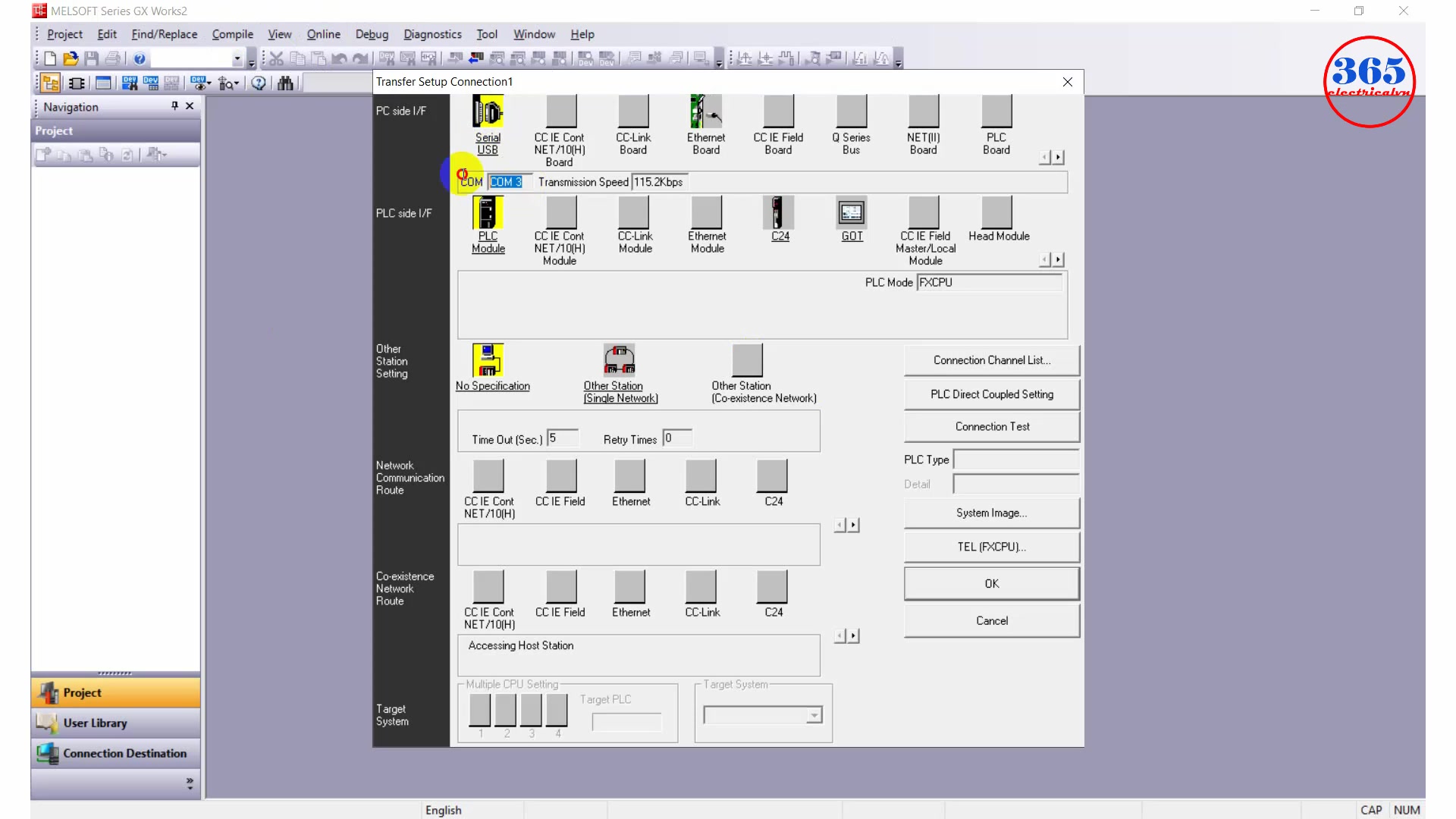
Task: Choose Other Station (Single Network) icon
Action: pyautogui.click(x=619, y=360)
